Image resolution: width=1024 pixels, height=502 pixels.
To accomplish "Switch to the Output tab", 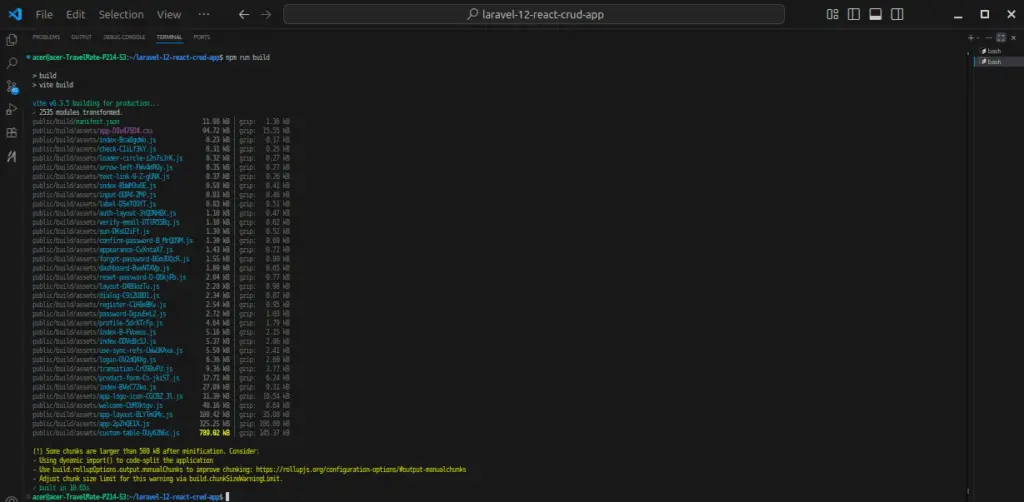I will point(82,37).
